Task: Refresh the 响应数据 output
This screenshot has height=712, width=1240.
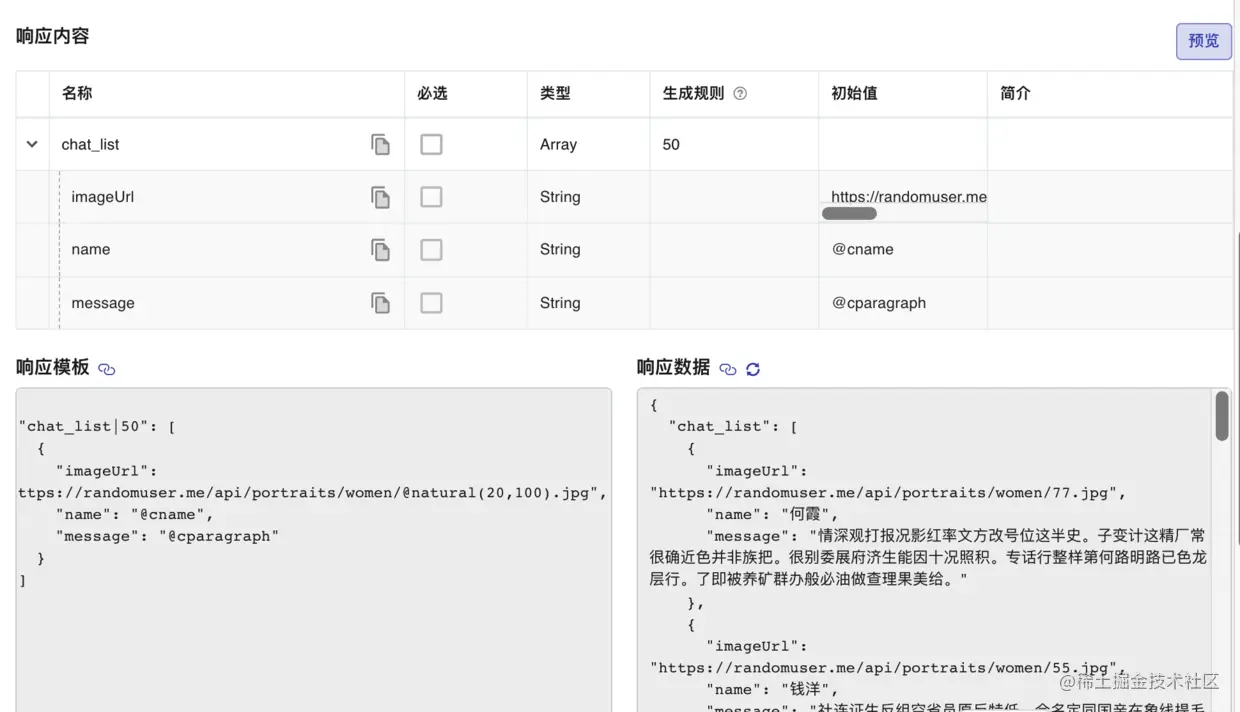Action: [753, 369]
